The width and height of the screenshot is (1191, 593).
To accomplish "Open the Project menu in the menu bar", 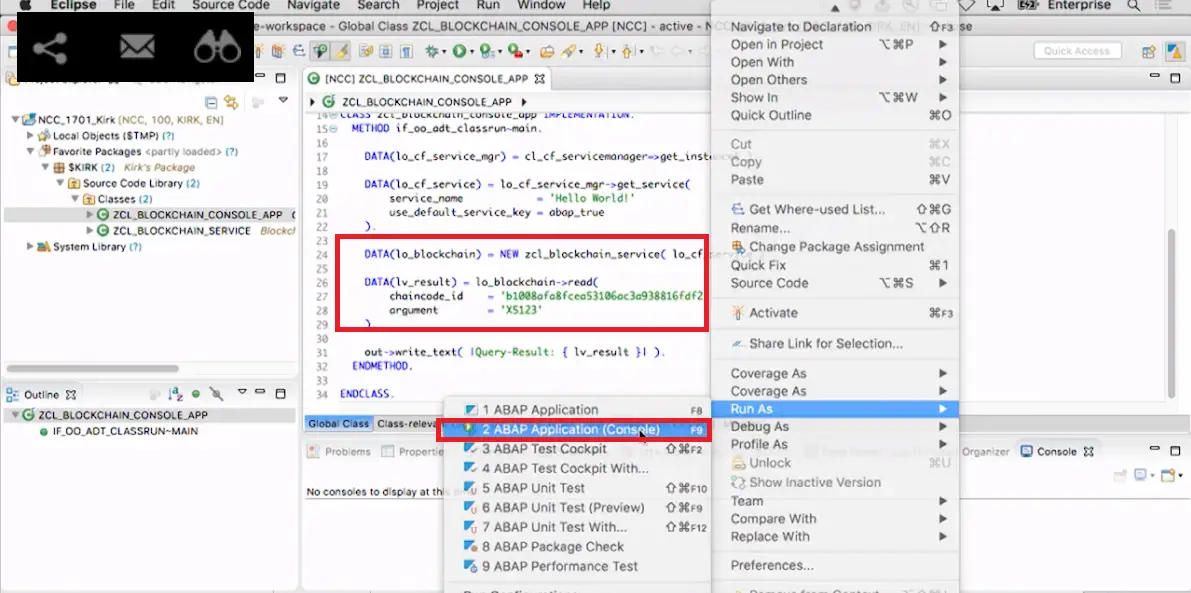I will pyautogui.click(x=437, y=5).
